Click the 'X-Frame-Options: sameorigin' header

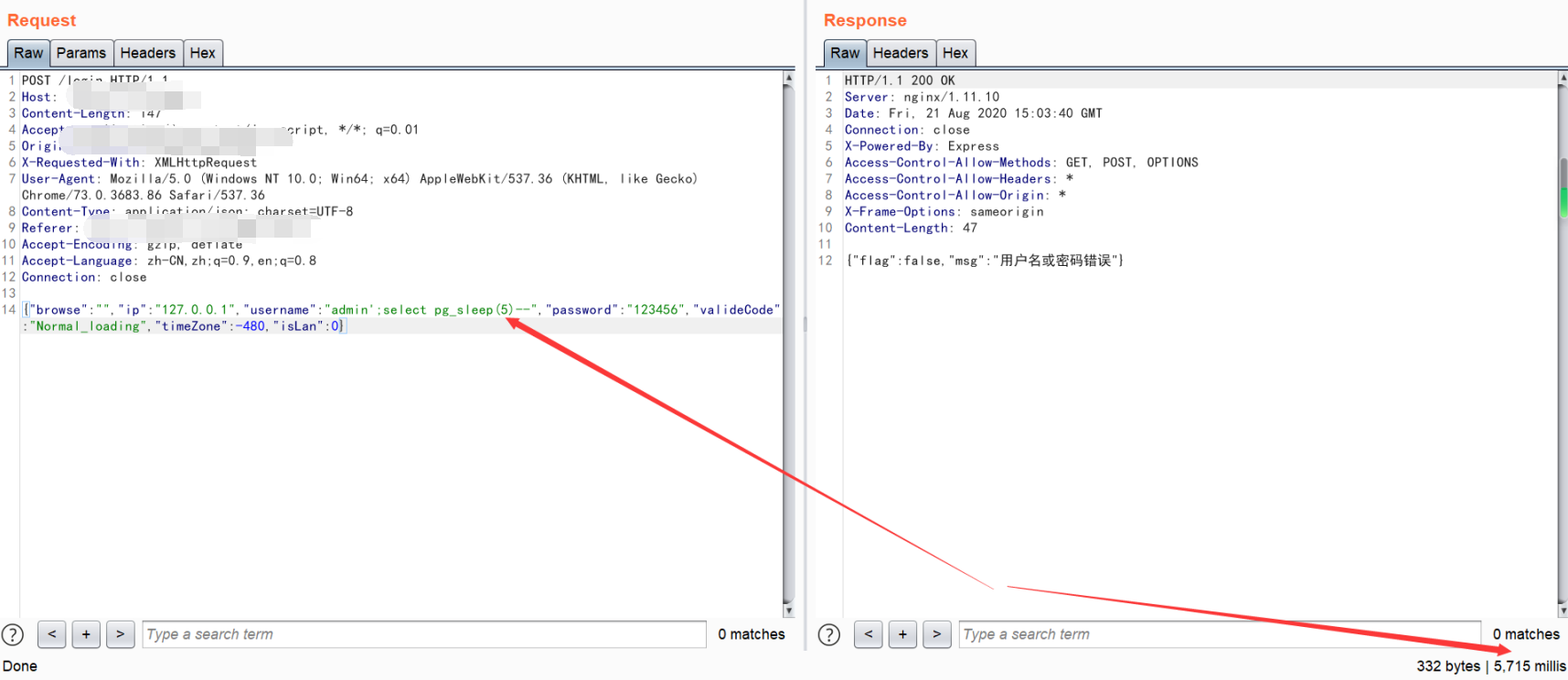(x=944, y=212)
